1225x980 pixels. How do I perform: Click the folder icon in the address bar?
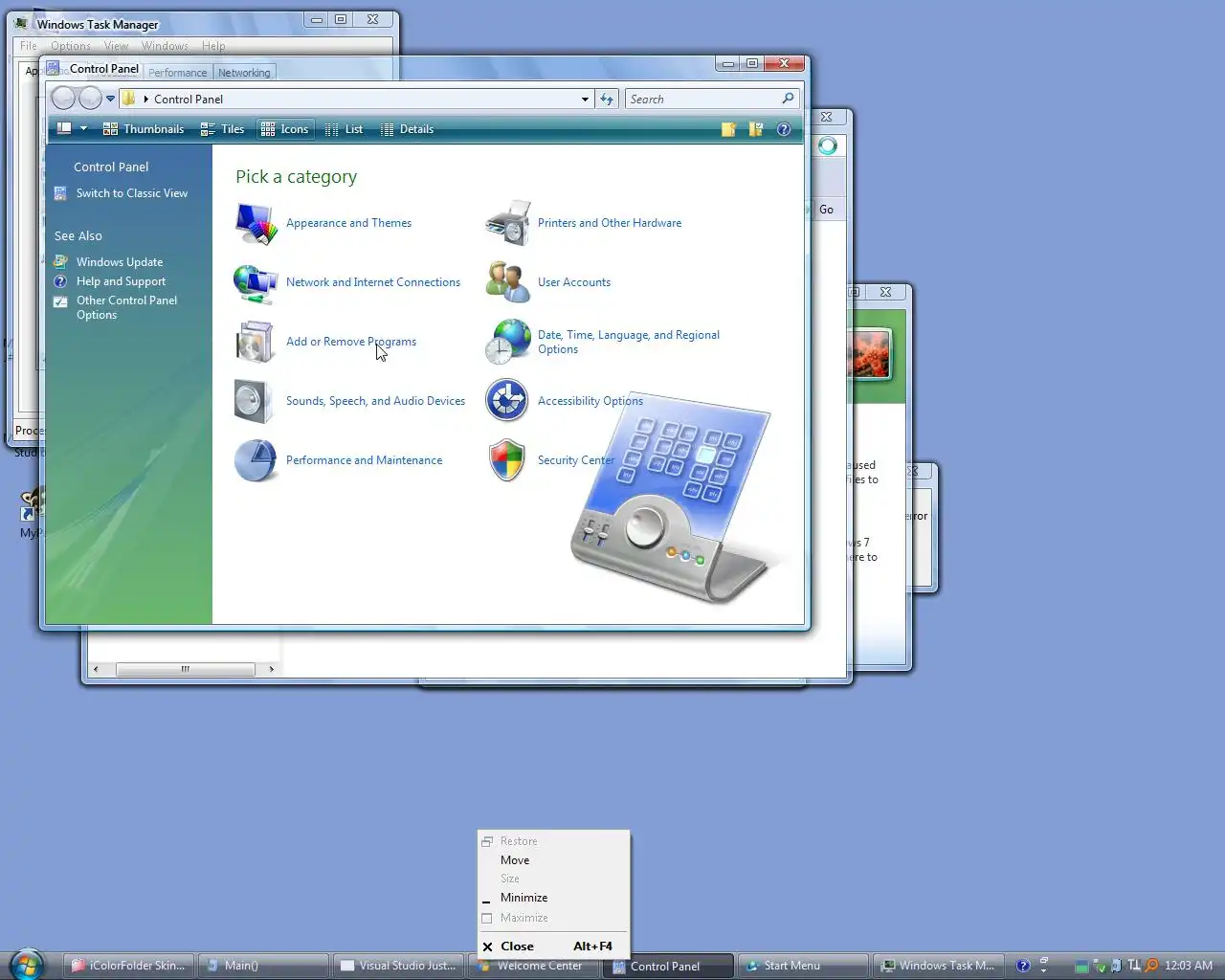(x=128, y=99)
